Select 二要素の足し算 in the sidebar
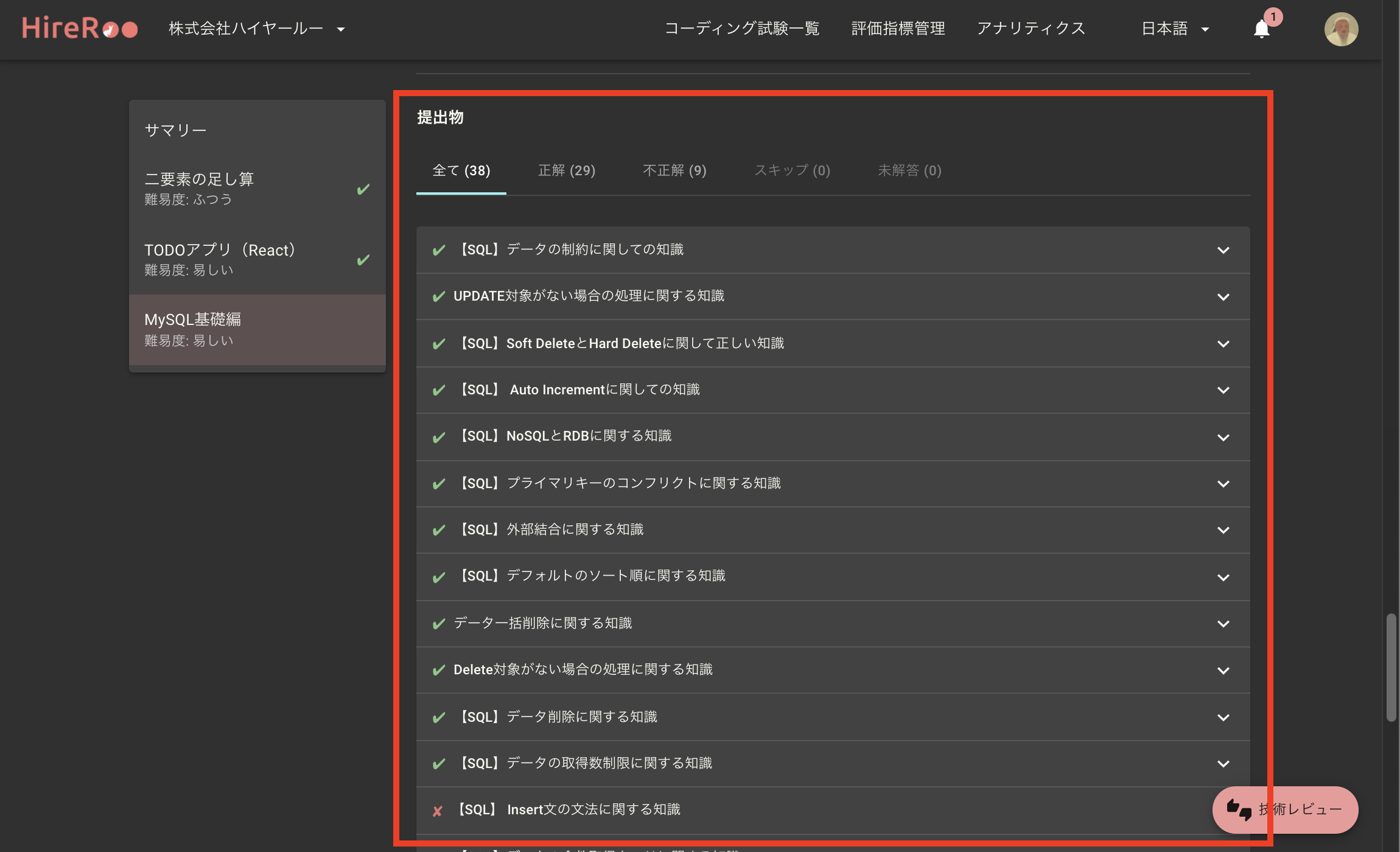This screenshot has width=1400, height=852. pos(257,189)
